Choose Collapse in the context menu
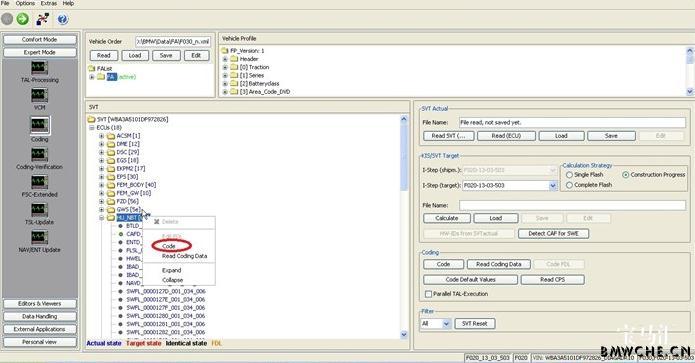This screenshot has width=695, height=363. pyautogui.click(x=172, y=280)
